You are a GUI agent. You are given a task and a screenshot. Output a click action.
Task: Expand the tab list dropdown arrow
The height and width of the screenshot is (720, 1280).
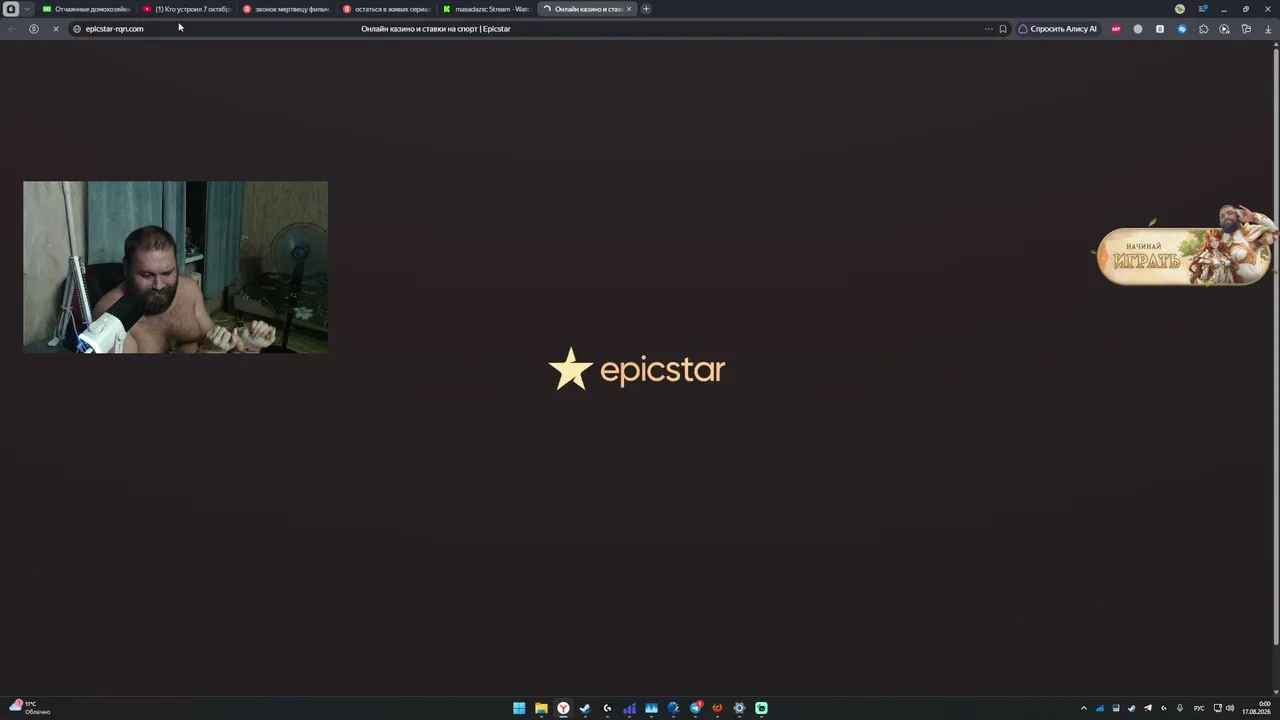tap(26, 9)
